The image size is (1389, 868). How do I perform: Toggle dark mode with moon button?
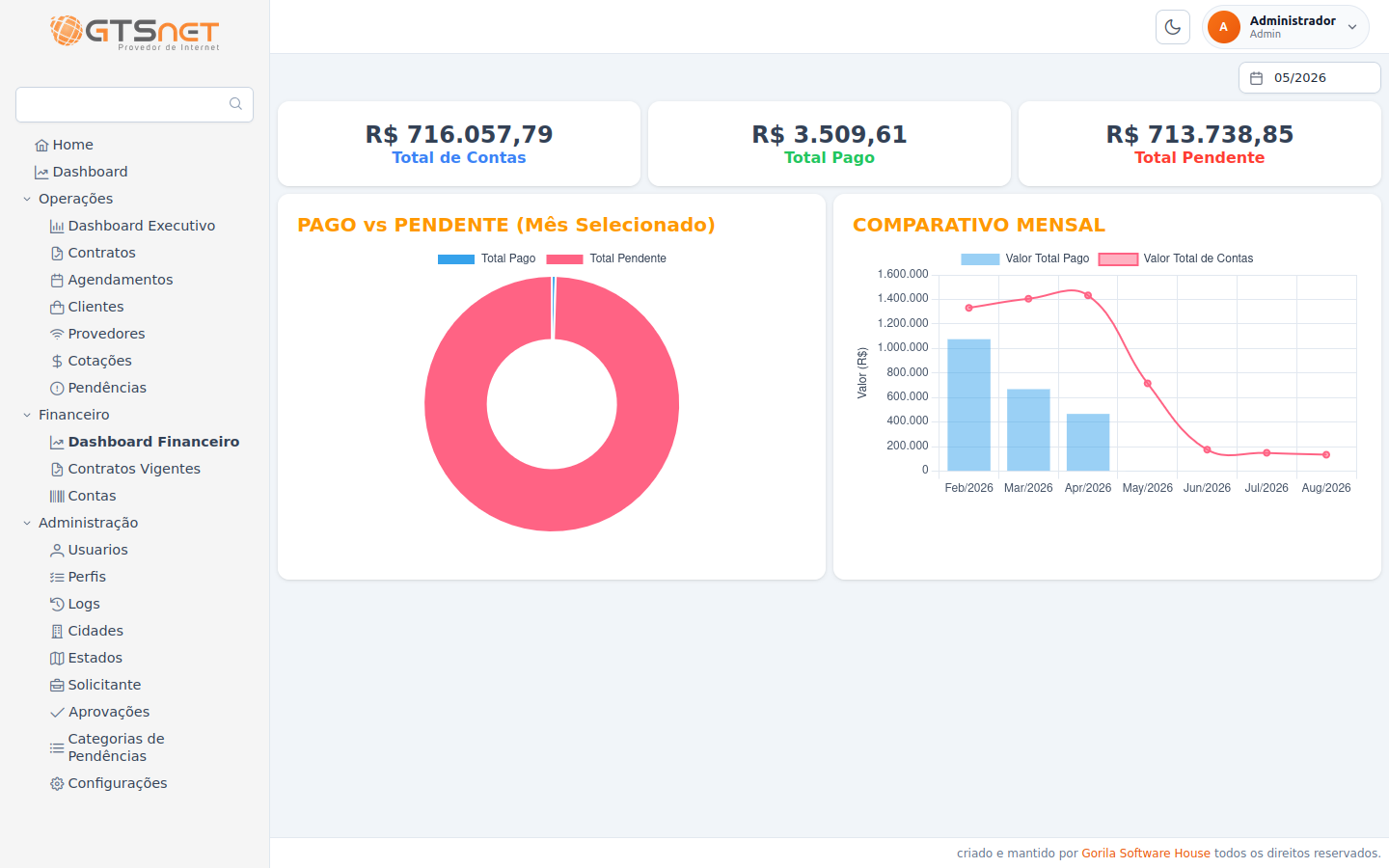click(x=1173, y=27)
